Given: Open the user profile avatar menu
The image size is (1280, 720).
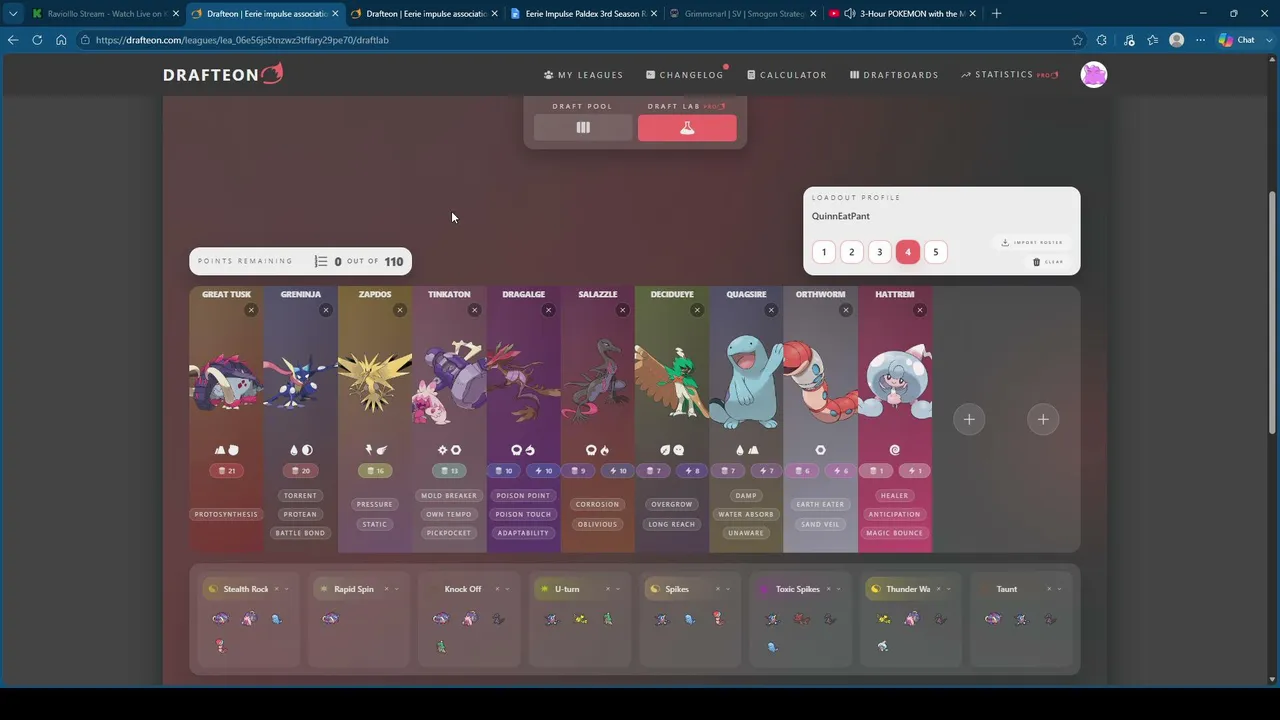Looking at the screenshot, I should pos(1094,75).
